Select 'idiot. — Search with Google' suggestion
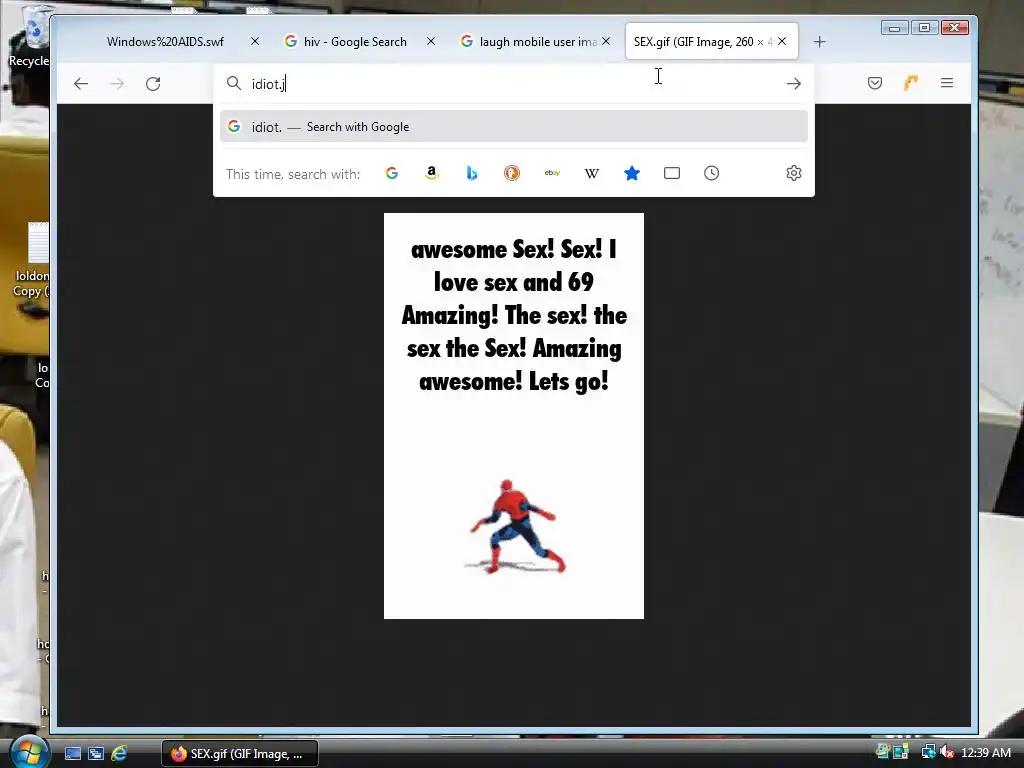1024x768 pixels. (x=514, y=127)
